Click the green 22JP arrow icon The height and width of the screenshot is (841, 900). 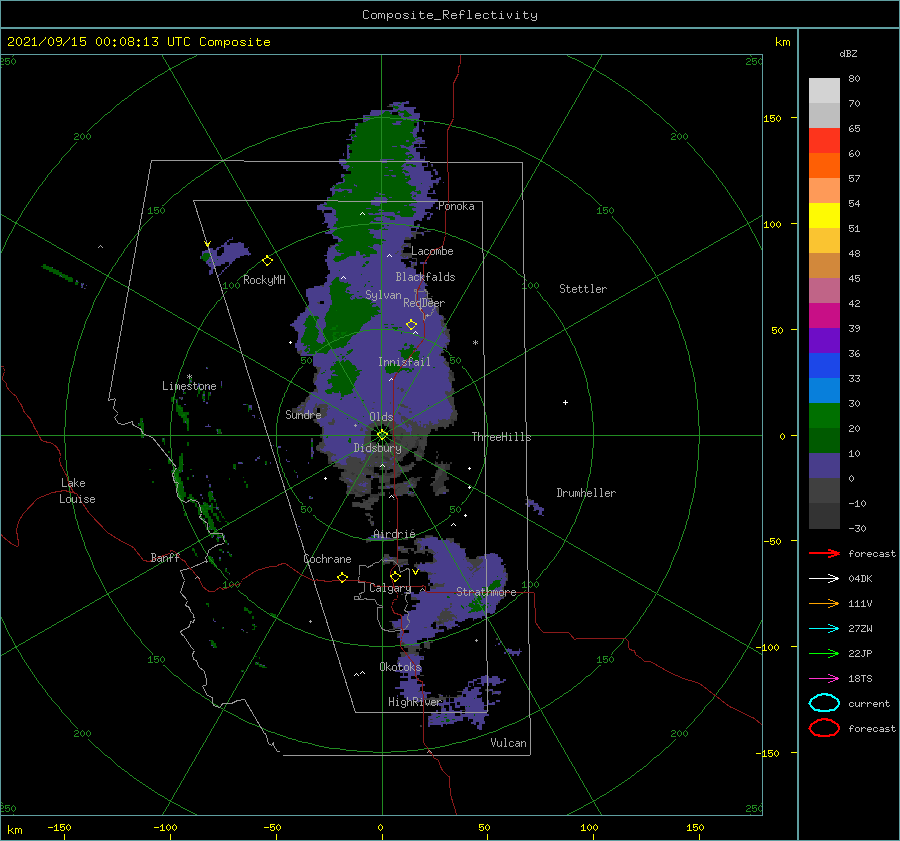tap(824, 653)
